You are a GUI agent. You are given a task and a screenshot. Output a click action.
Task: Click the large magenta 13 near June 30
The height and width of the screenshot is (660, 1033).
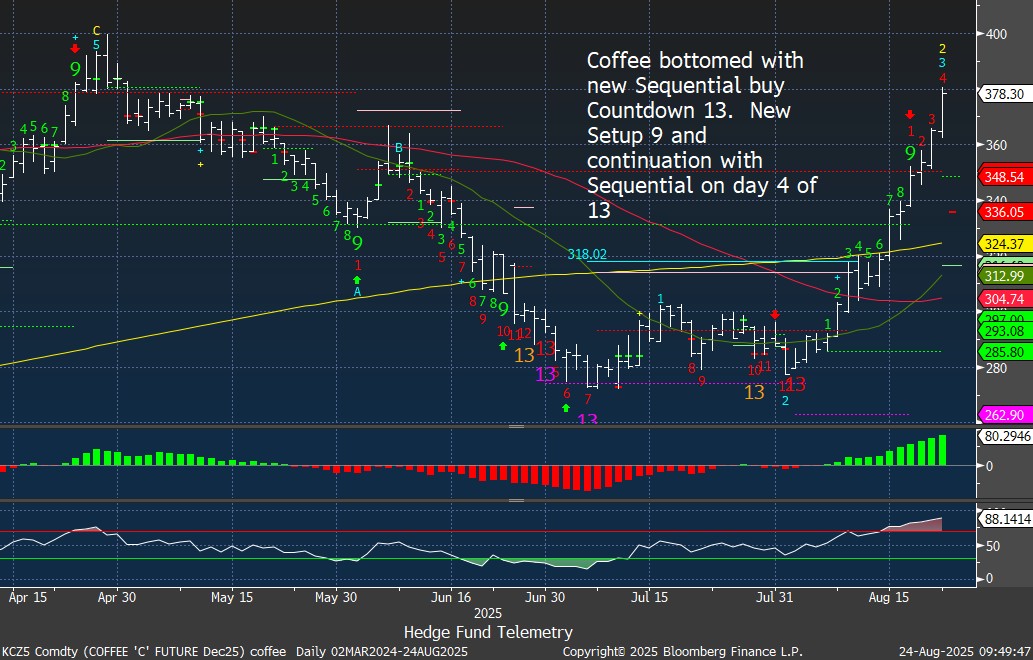(x=546, y=375)
